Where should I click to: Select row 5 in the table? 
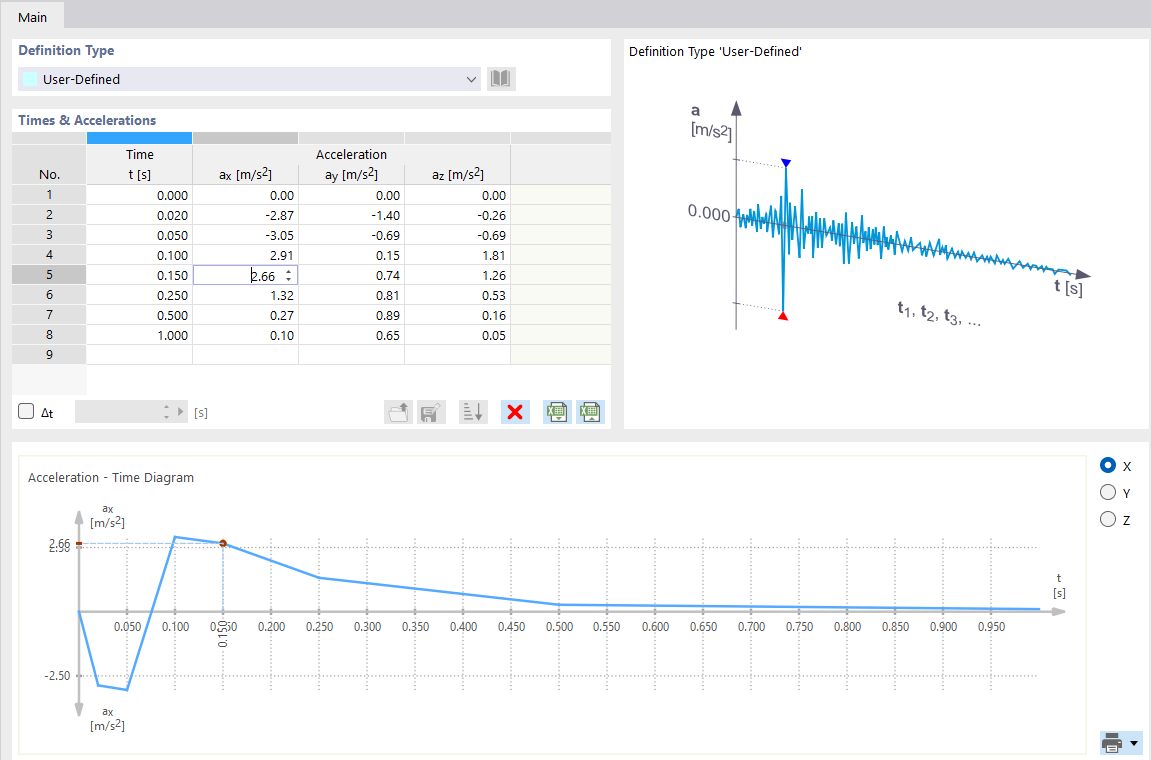coord(48,274)
